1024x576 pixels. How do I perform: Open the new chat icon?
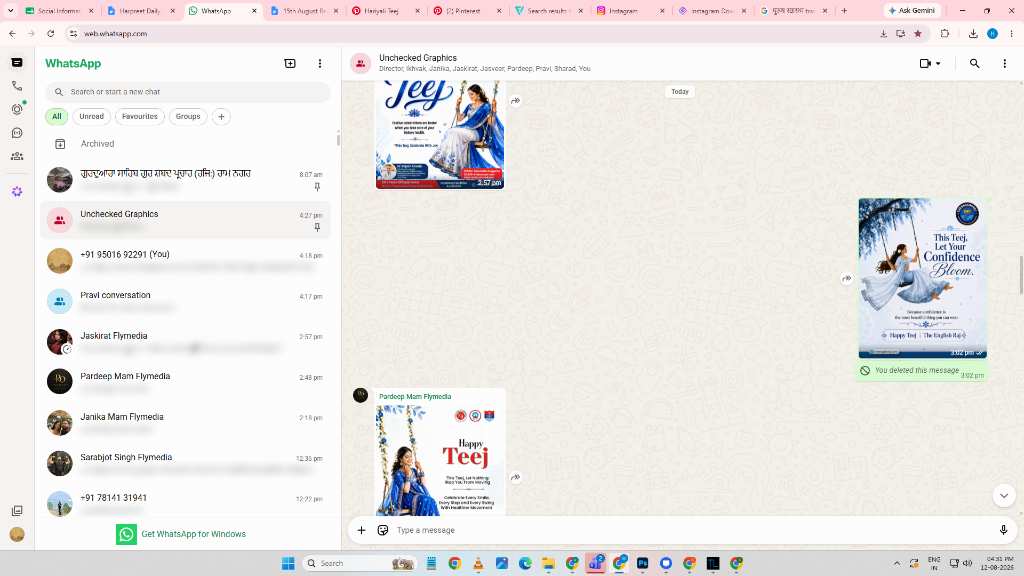pos(290,63)
